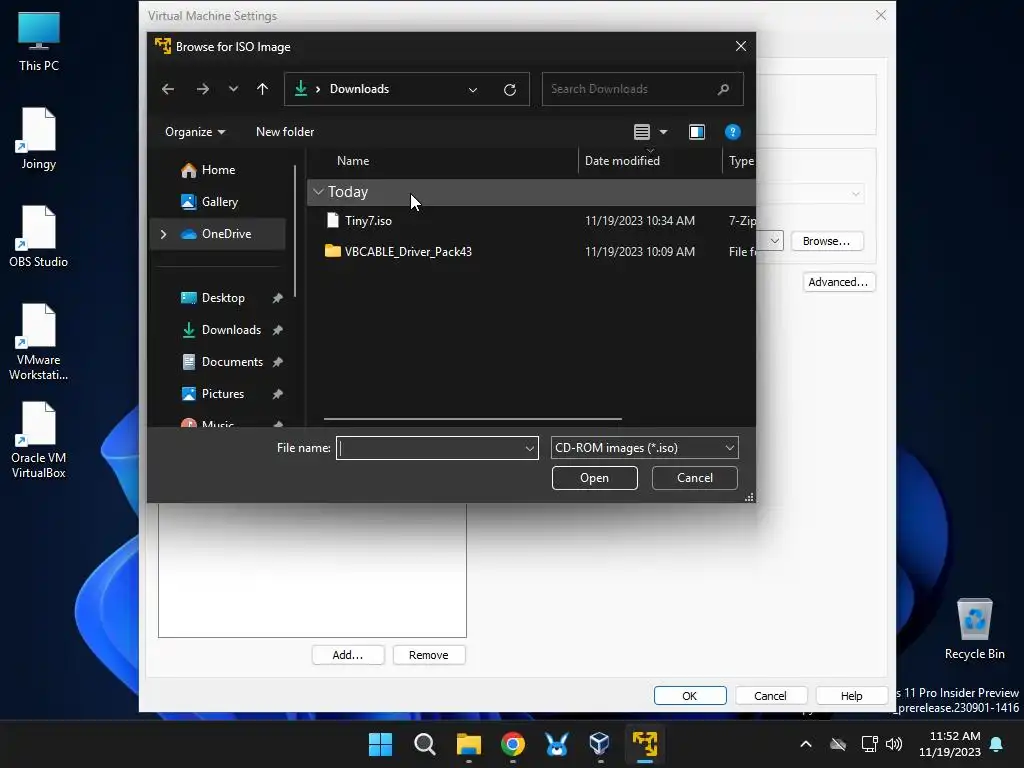Change the file view layout icon
1024x768 pixels.
(642, 132)
